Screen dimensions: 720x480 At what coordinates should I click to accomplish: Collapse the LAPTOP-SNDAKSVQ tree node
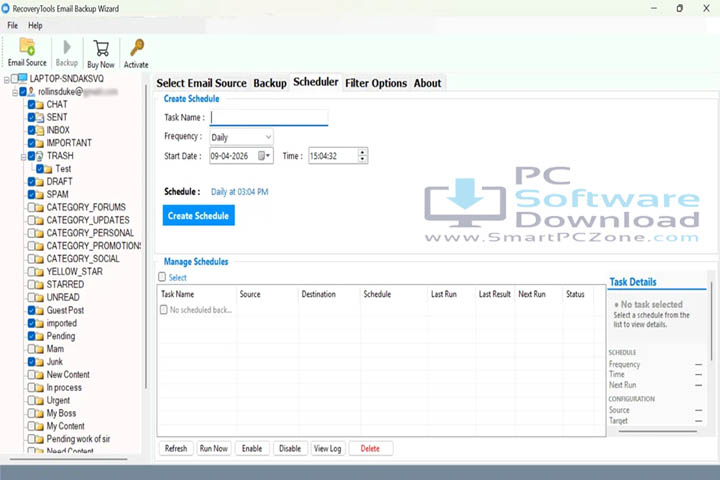point(6,80)
